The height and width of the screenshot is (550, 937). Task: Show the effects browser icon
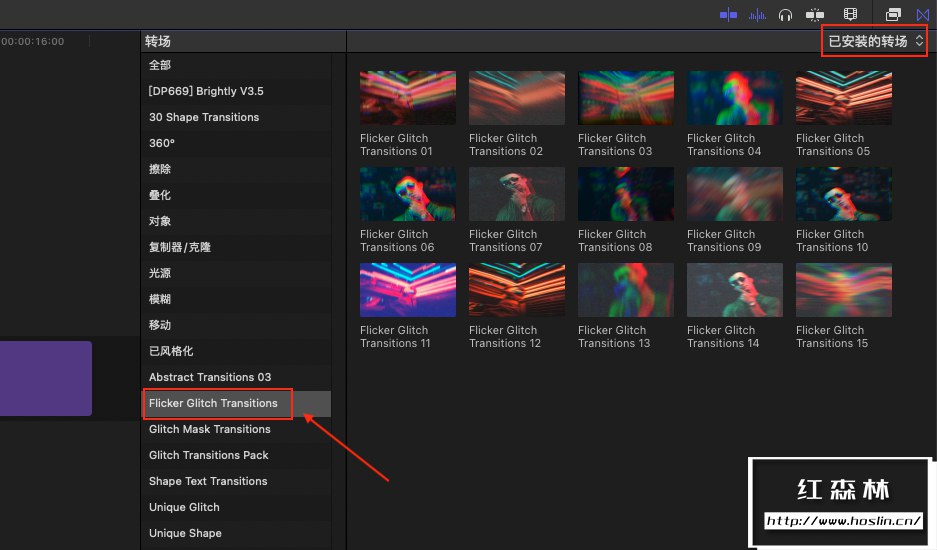click(893, 14)
